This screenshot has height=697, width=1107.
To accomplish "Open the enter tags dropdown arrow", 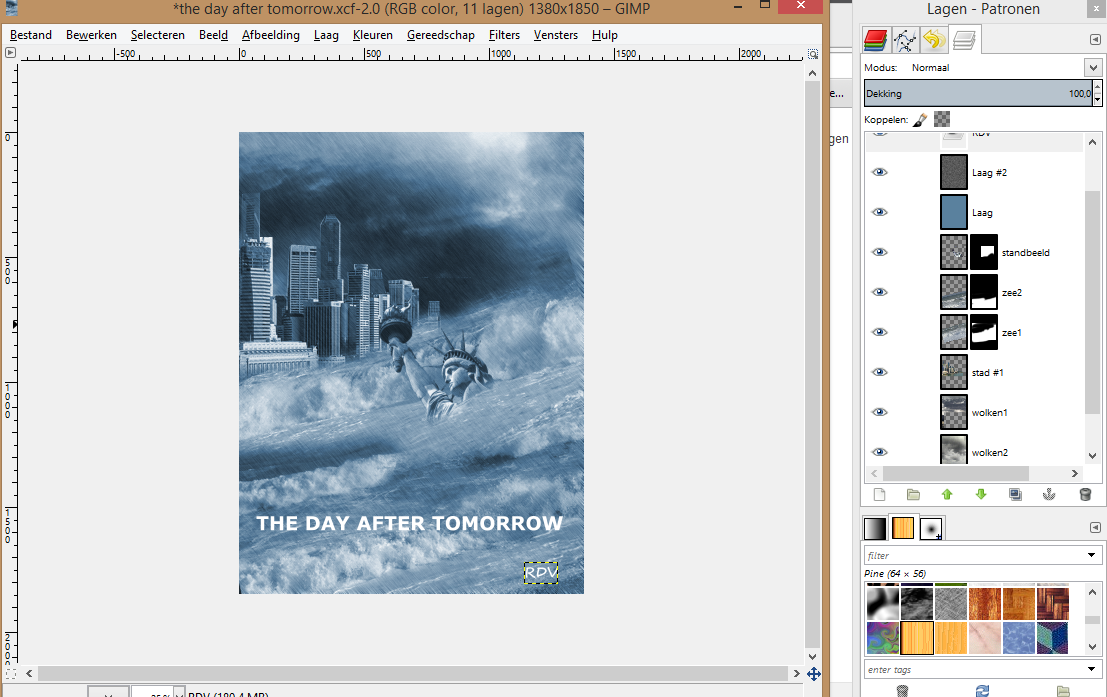I will (x=1092, y=669).
